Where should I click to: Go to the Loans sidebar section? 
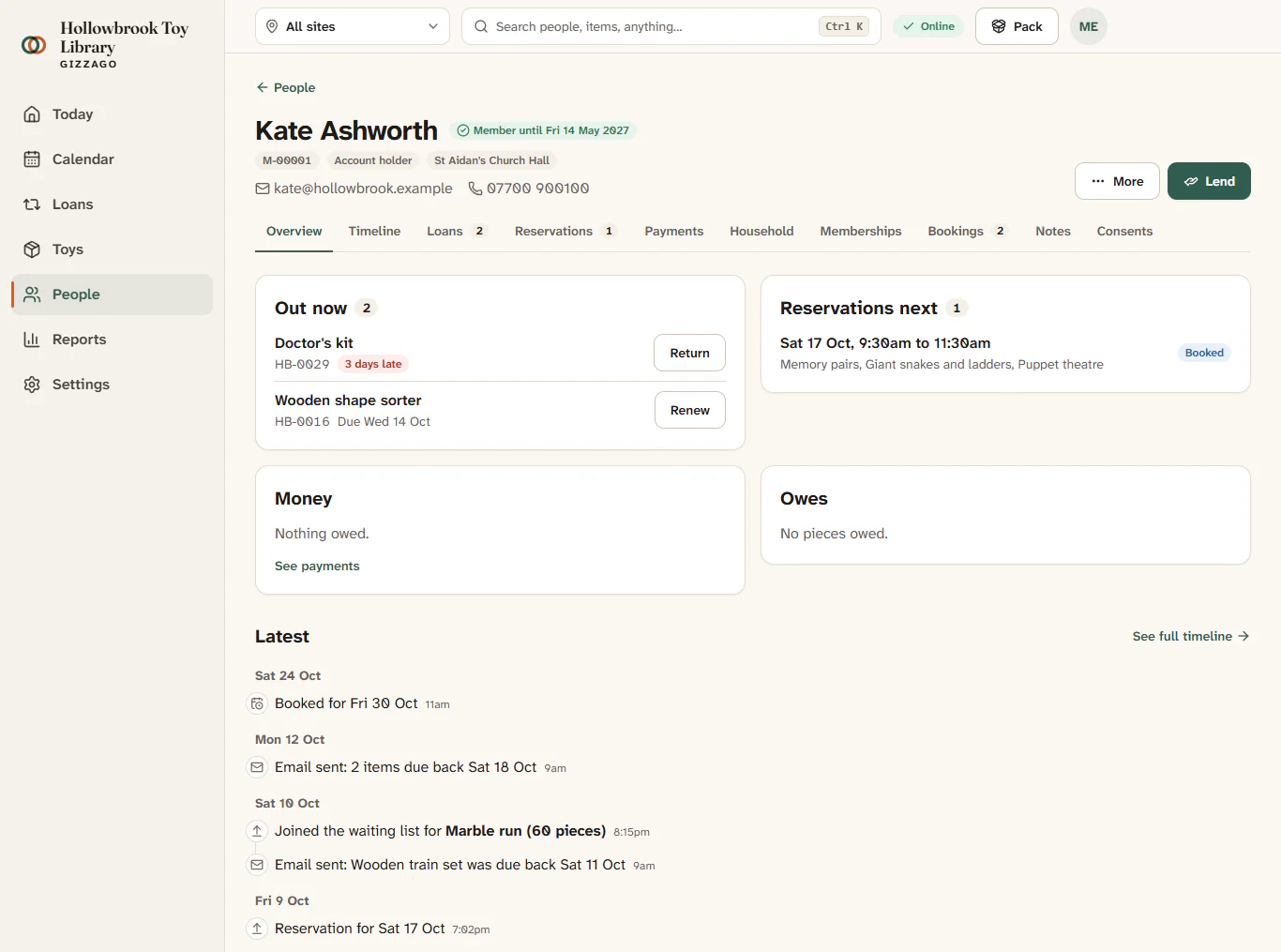[112, 204]
